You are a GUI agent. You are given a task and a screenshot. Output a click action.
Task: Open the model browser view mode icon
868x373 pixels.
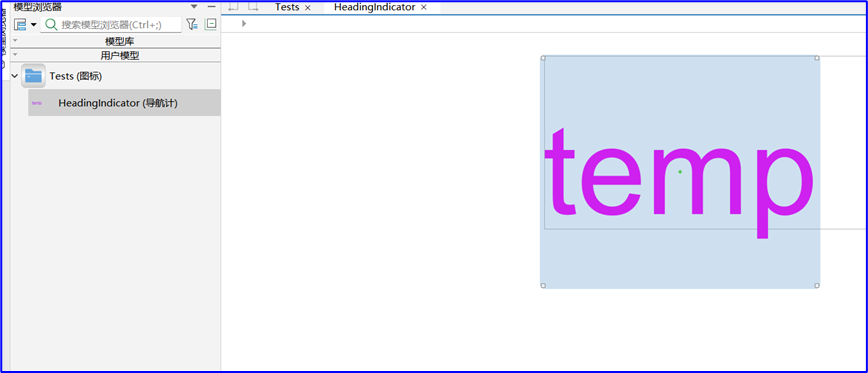click(20, 24)
